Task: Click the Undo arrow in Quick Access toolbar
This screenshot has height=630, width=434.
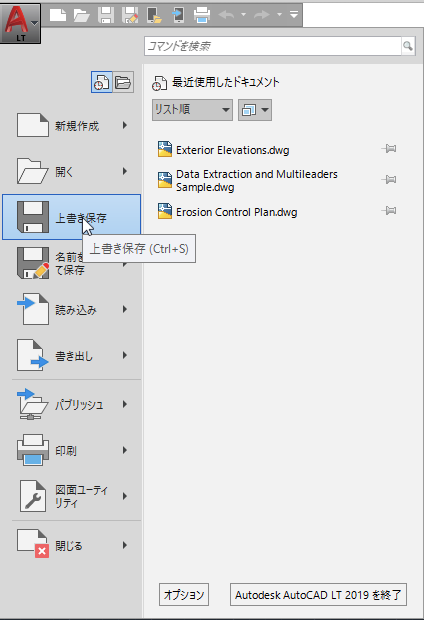Action: [x=227, y=15]
